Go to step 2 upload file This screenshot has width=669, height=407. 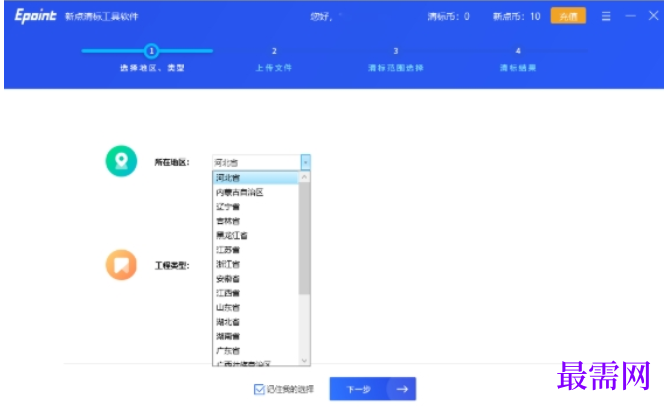tap(274, 60)
